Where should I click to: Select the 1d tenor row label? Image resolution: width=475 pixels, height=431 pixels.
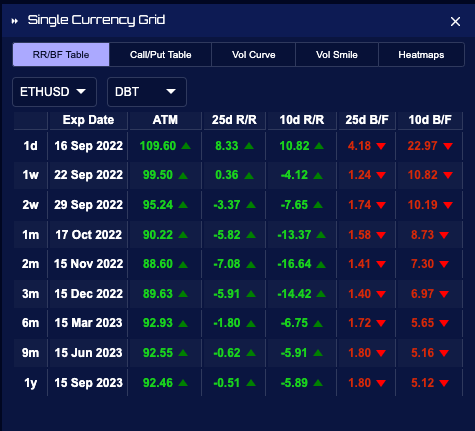tap(30, 146)
